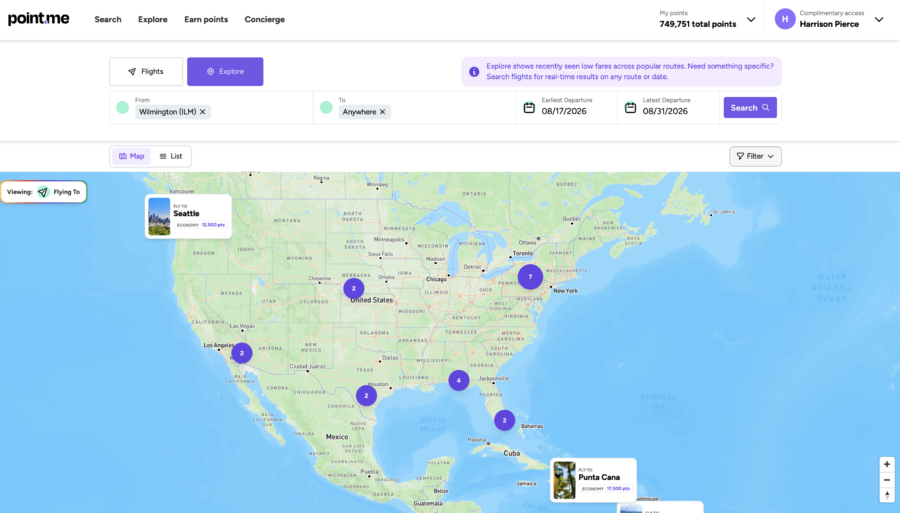900x513 pixels.
Task: Click the Punta Cana 17,500 pts price
Action: [618, 488]
